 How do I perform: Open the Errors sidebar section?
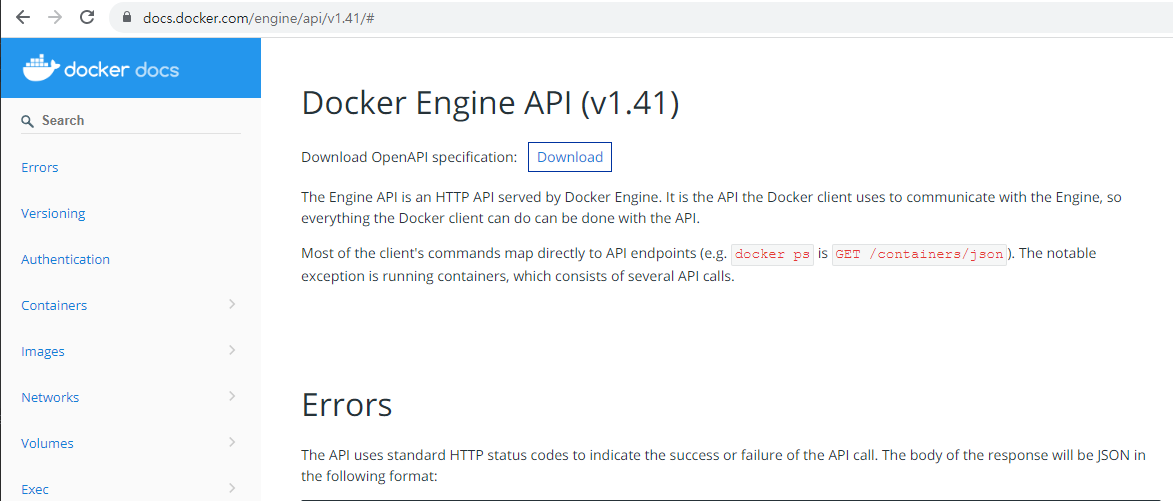[40, 167]
